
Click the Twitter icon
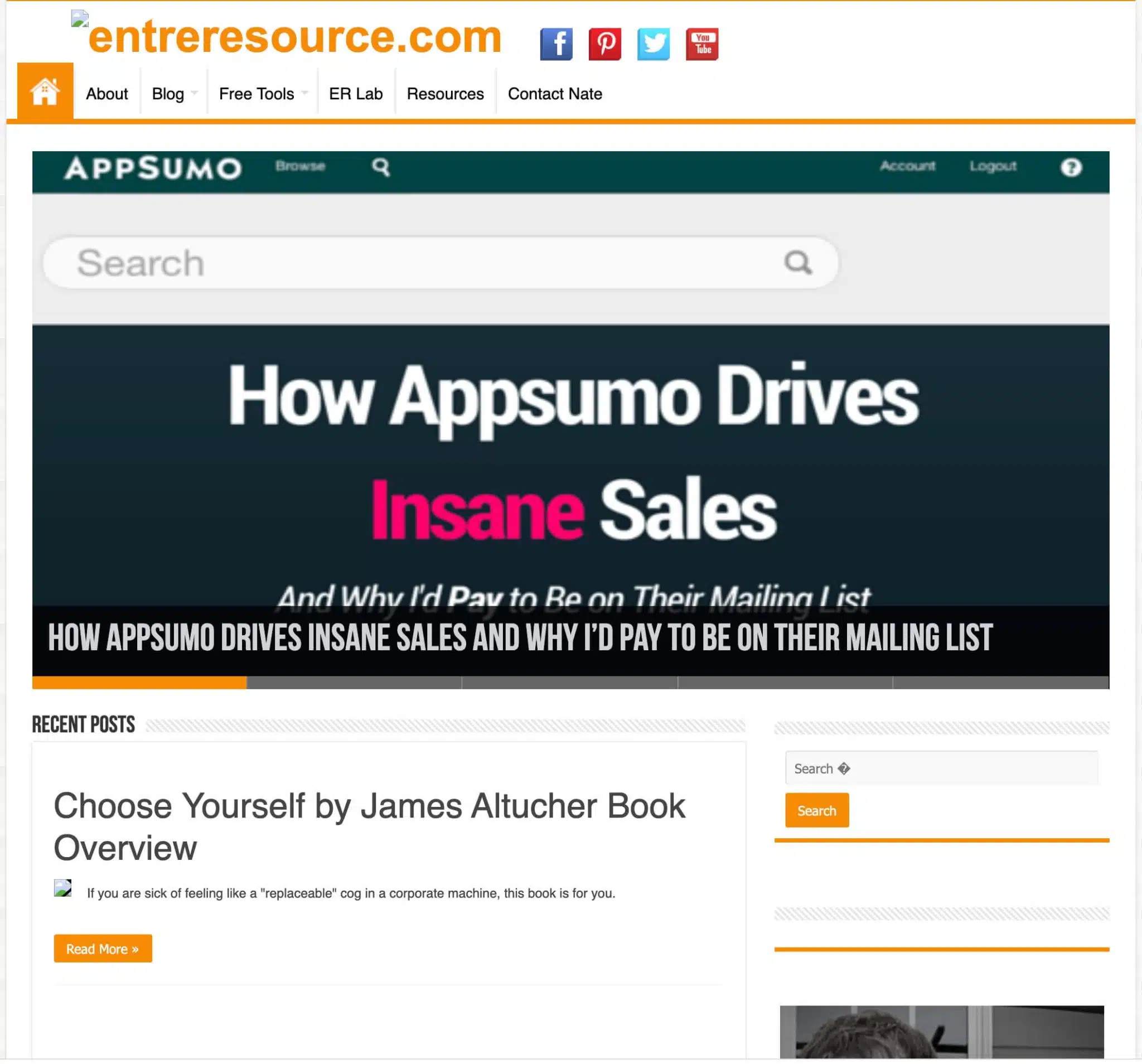pyautogui.click(x=653, y=43)
